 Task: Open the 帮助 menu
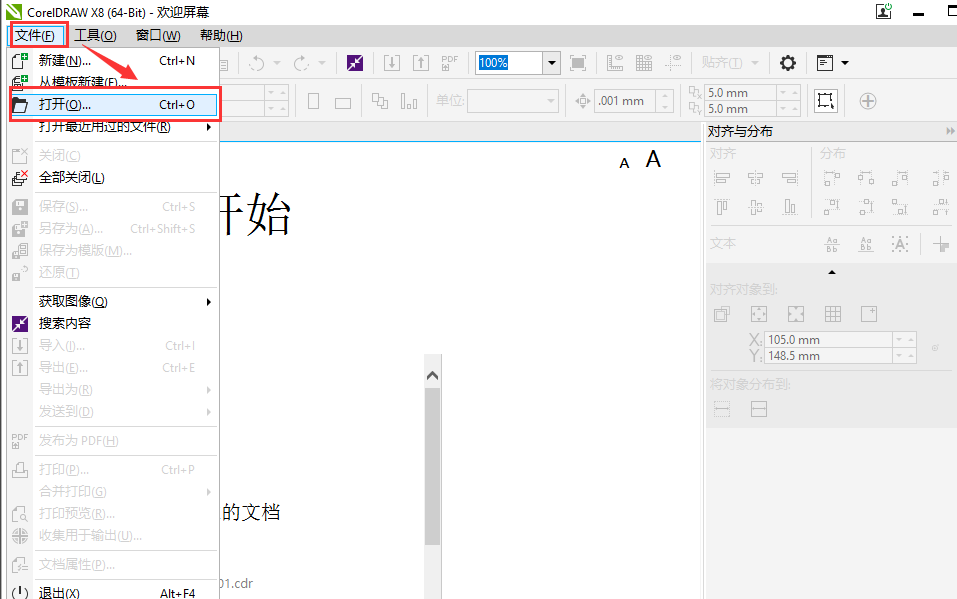(x=222, y=35)
